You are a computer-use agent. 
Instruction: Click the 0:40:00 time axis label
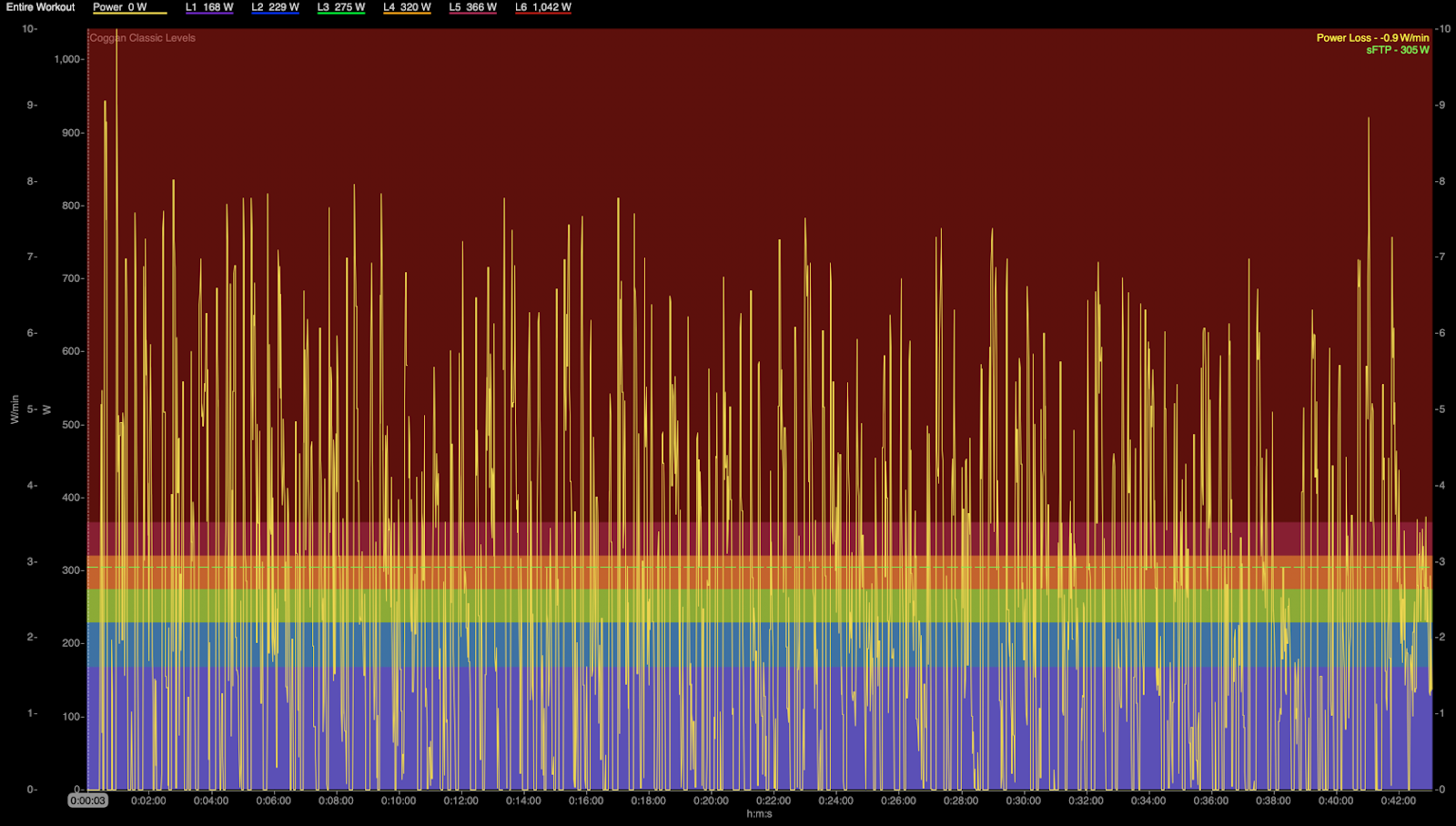1336,801
